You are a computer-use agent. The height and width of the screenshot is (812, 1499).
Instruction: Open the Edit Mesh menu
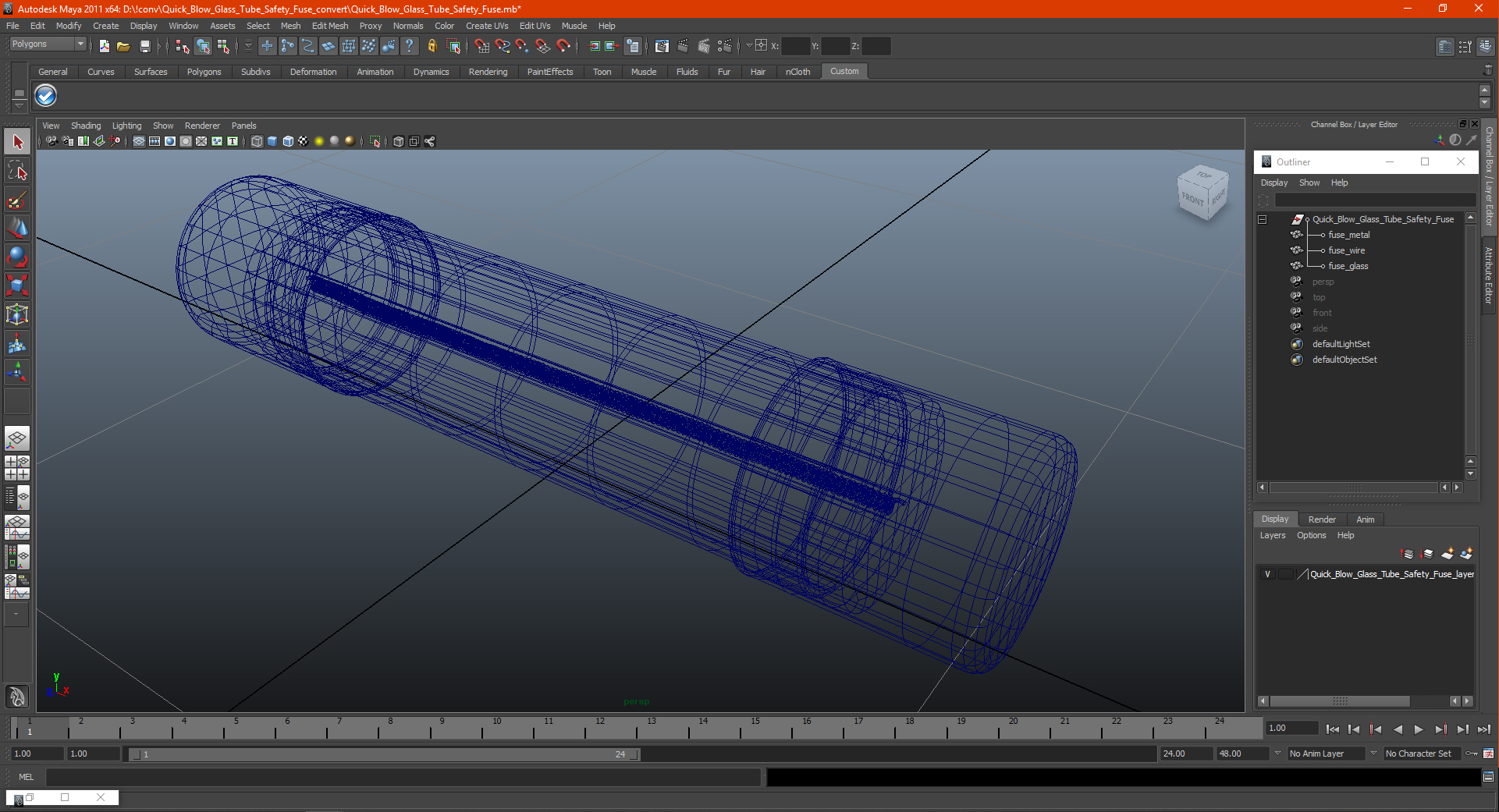tap(330, 26)
